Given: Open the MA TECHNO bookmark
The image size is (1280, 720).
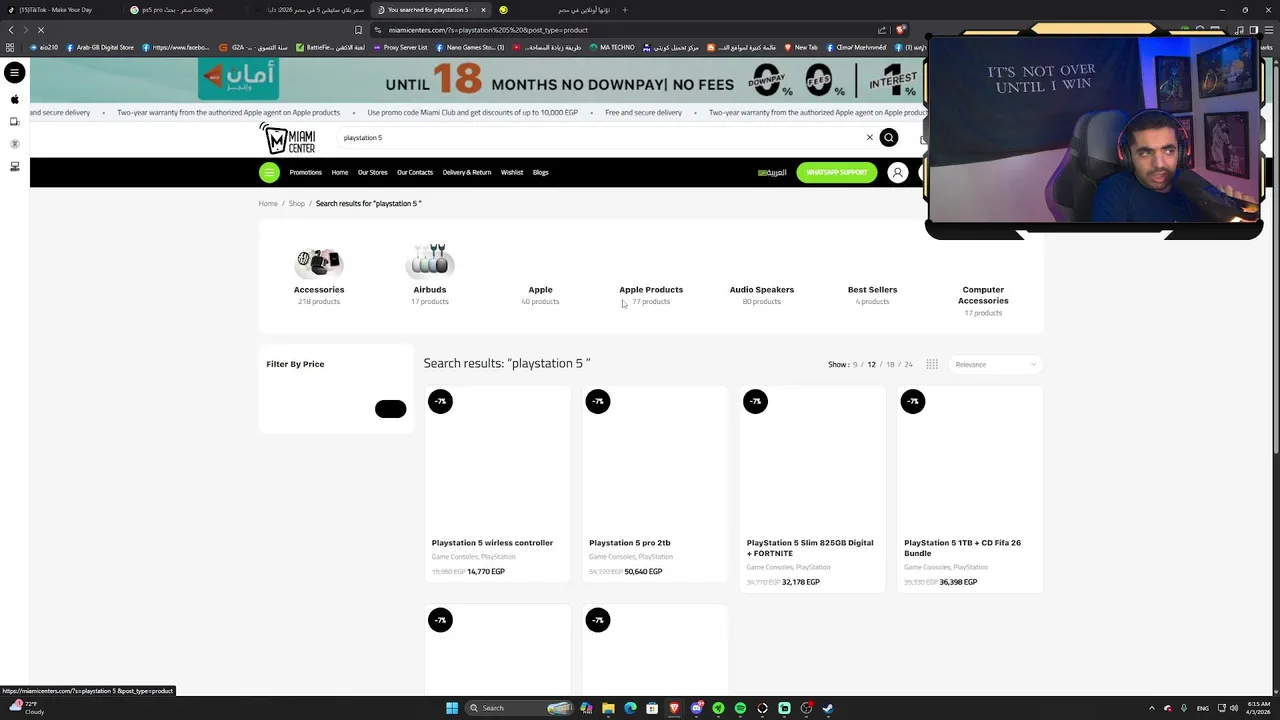Looking at the screenshot, I should click(x=612, y=47).
